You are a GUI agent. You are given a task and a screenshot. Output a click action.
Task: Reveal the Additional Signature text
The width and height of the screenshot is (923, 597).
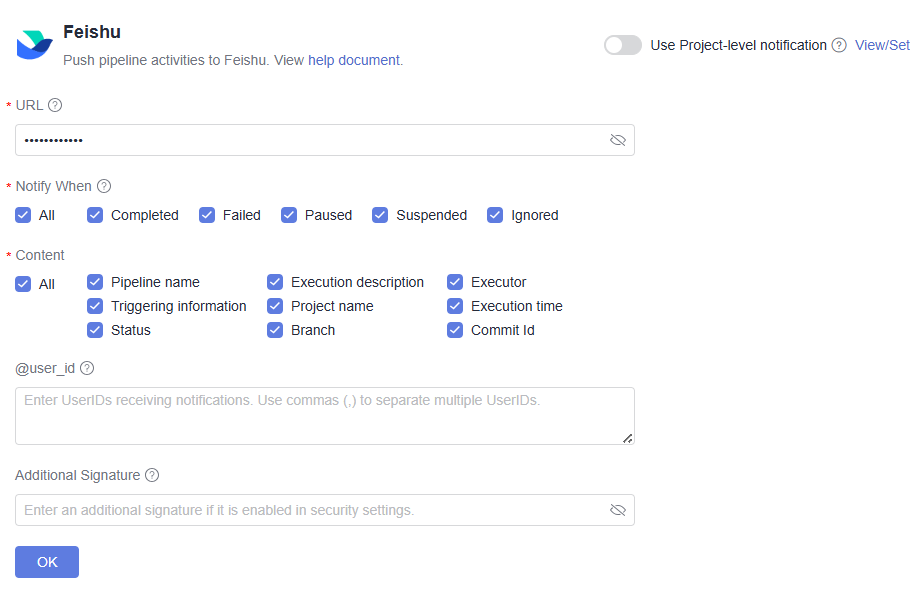pos(618,510)
